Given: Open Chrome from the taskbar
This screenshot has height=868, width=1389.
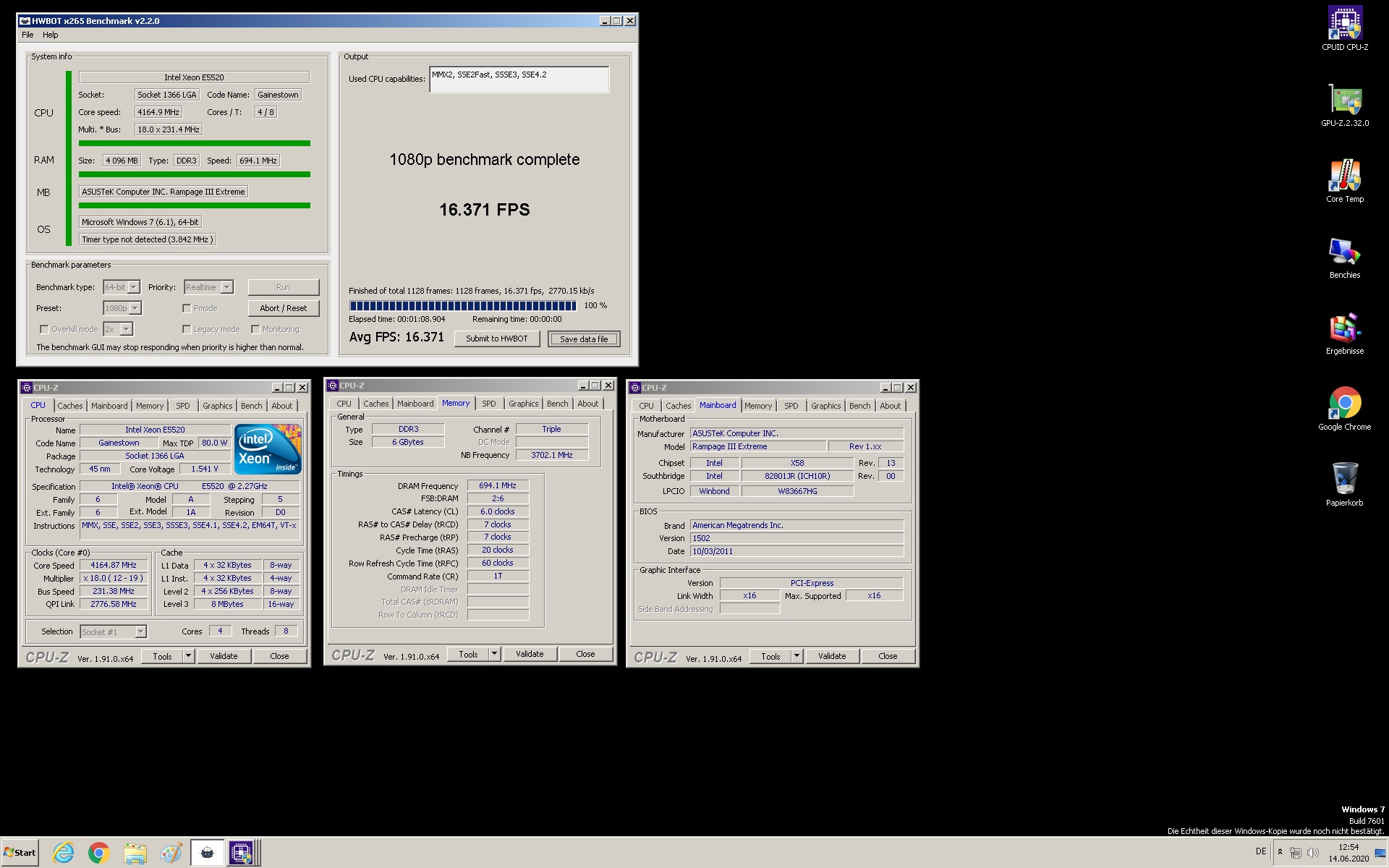Looking at the screenshot, I should click(99, 854).
